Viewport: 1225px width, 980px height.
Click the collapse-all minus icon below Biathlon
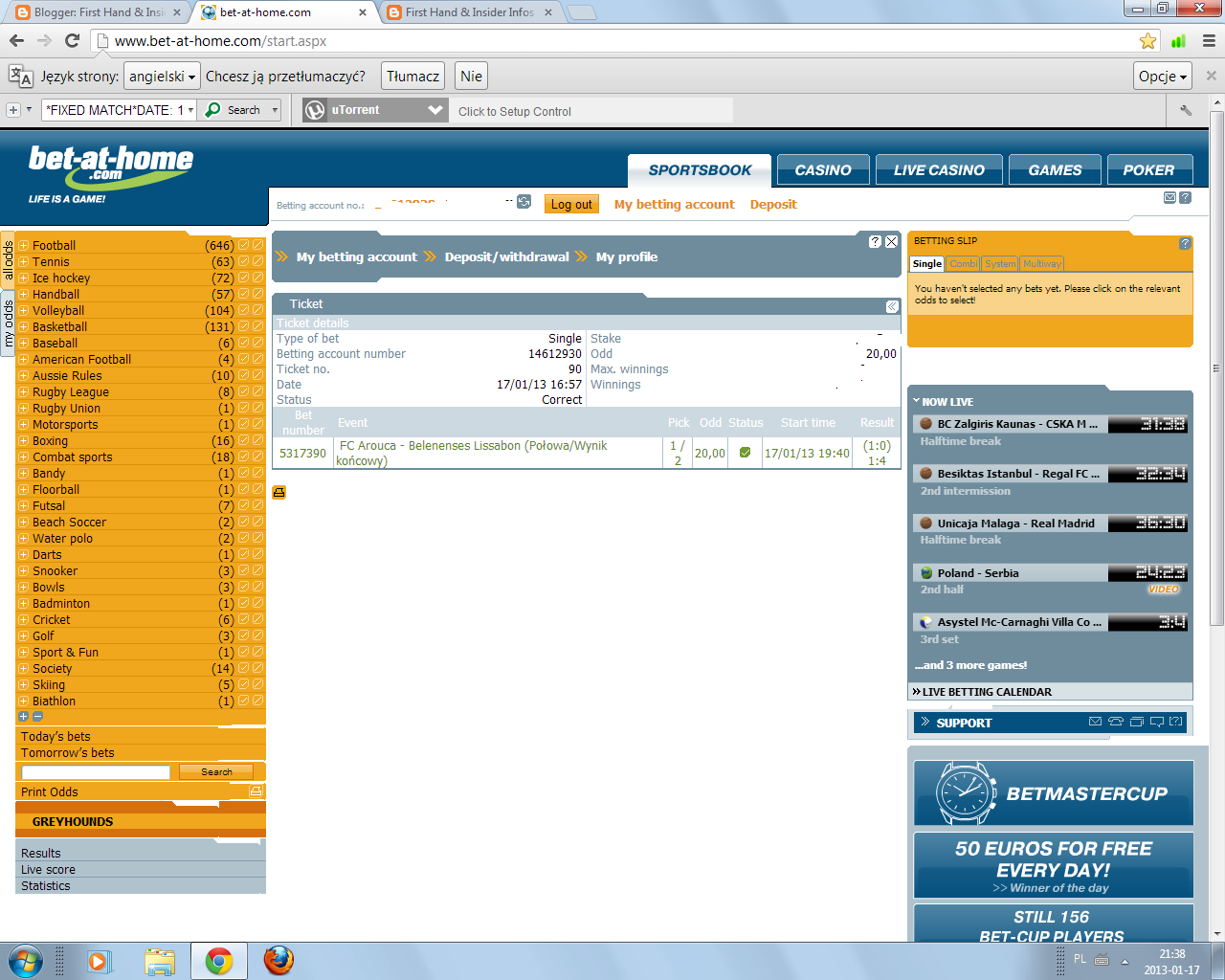[x=37, y=716]
